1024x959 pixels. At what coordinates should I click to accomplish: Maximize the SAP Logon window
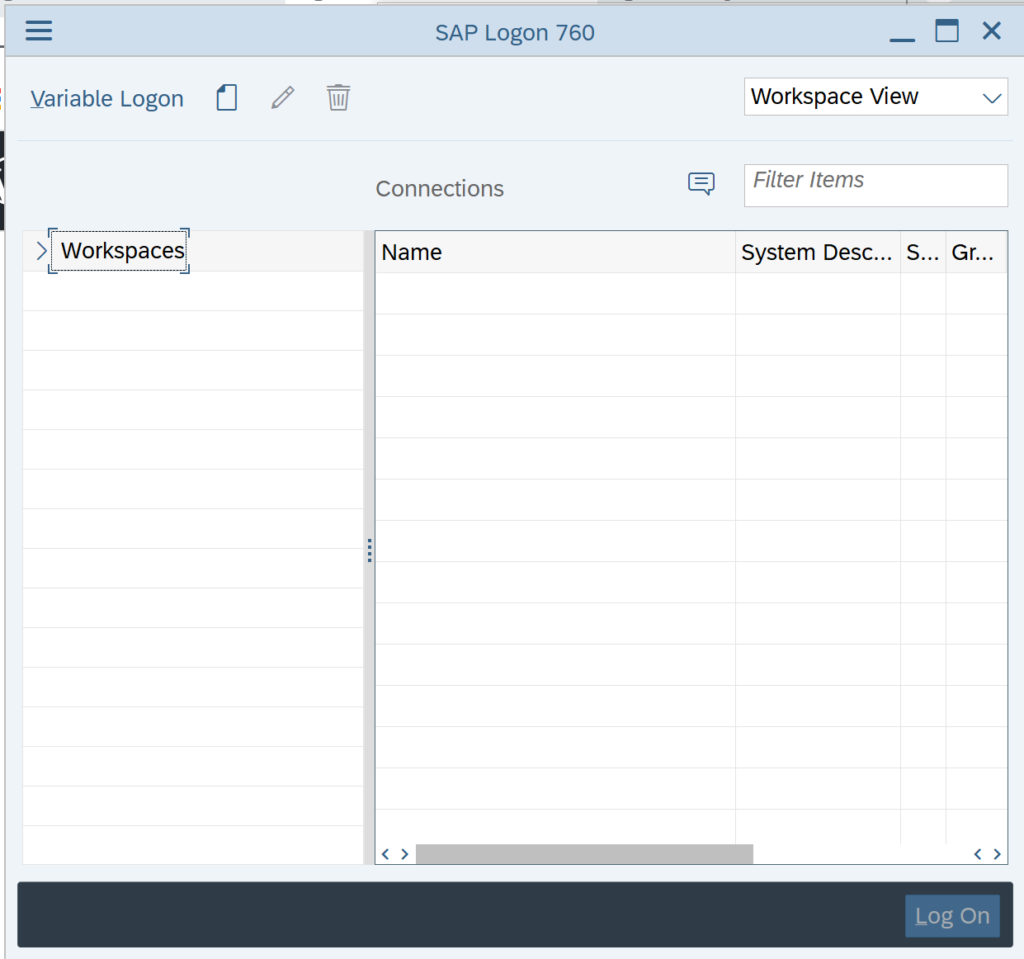pyautogui.click(x=946, y=32)
